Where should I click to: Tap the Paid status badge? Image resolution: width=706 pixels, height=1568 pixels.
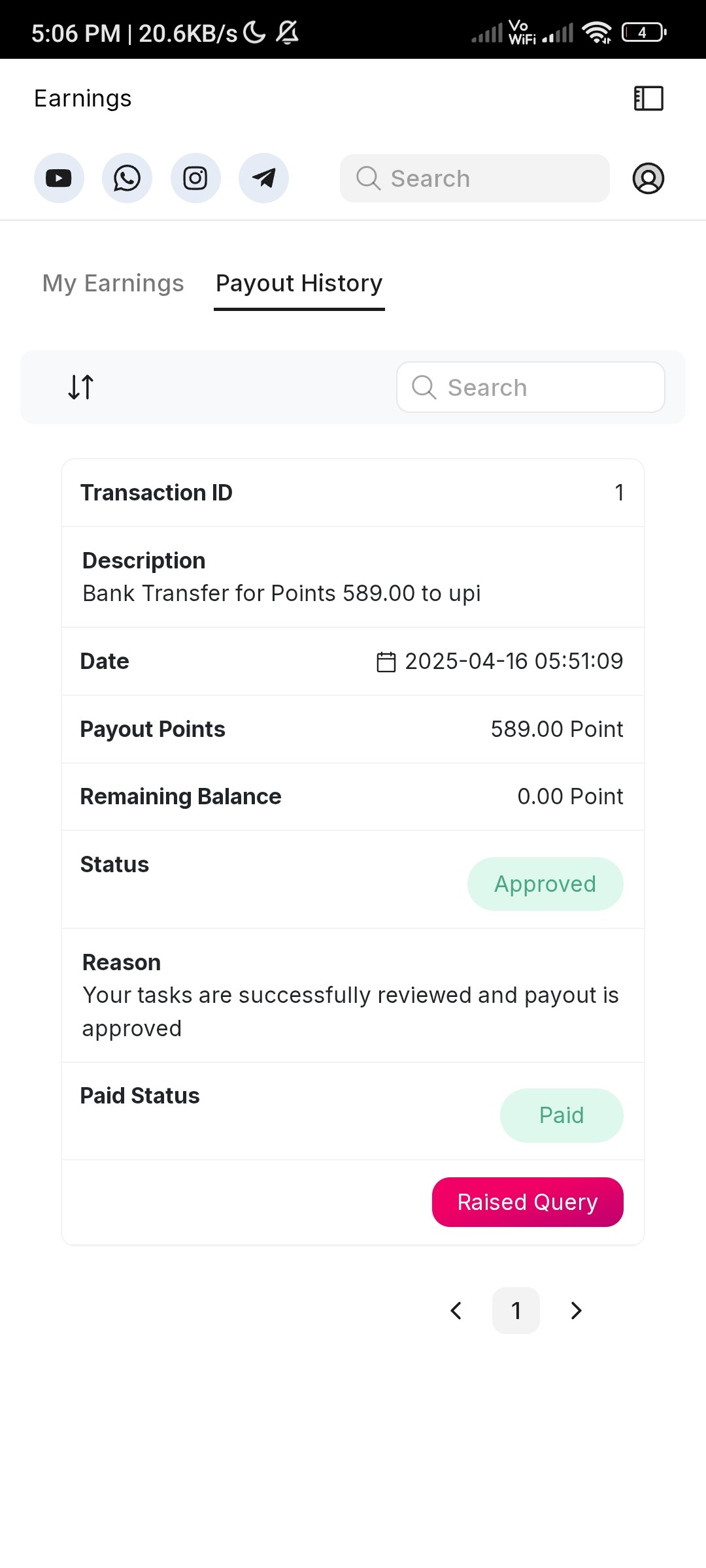pyautogui.click(x=562, y=1115)
